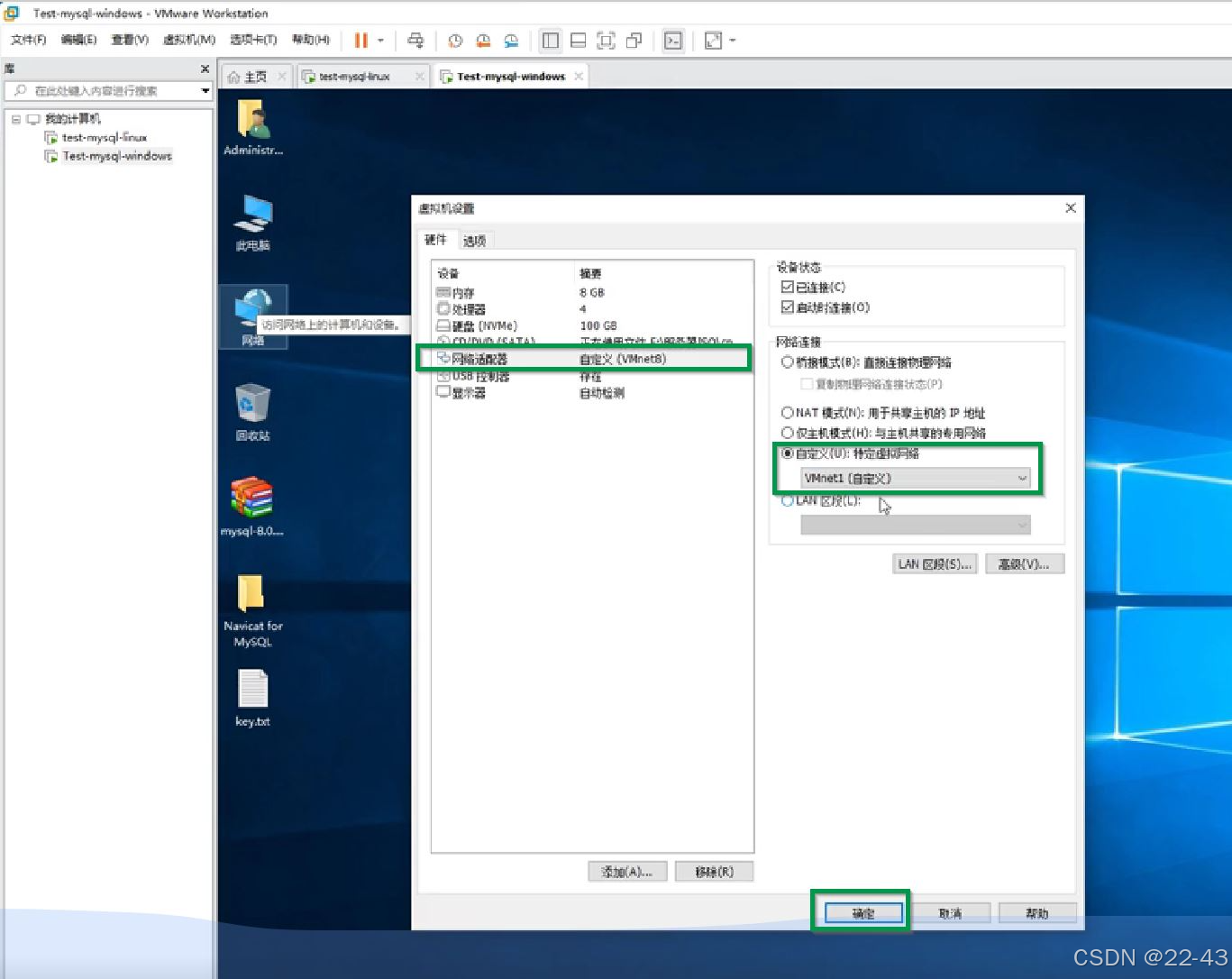Click the 网络 desktop icon

(253, 317)
